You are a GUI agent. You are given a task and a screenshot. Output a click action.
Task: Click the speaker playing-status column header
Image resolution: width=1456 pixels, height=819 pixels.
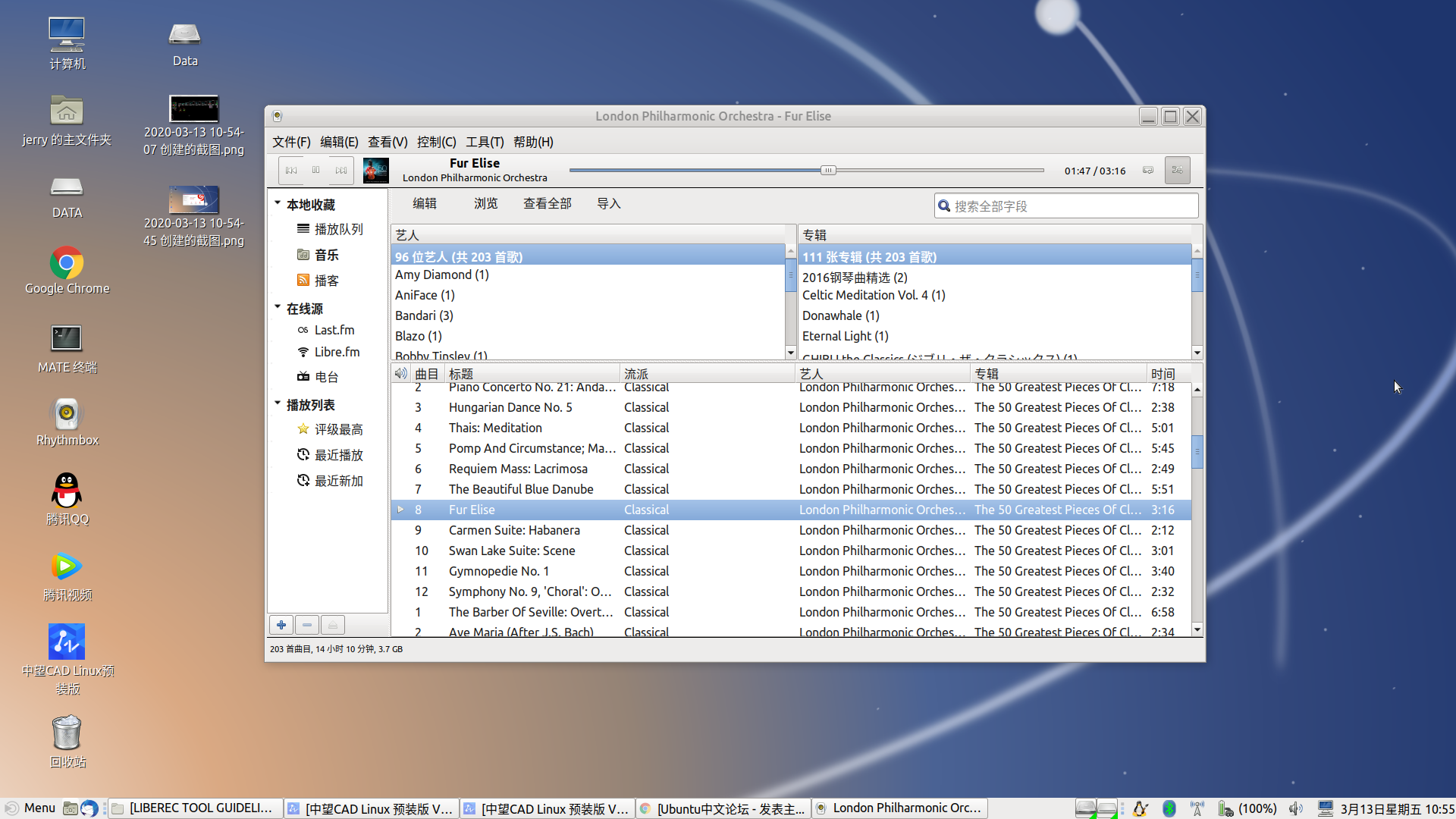pyautogui.click(x=400, y=374)
